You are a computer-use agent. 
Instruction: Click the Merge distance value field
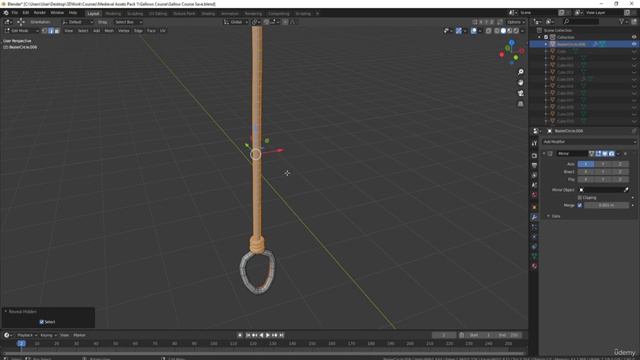[606, 205]
